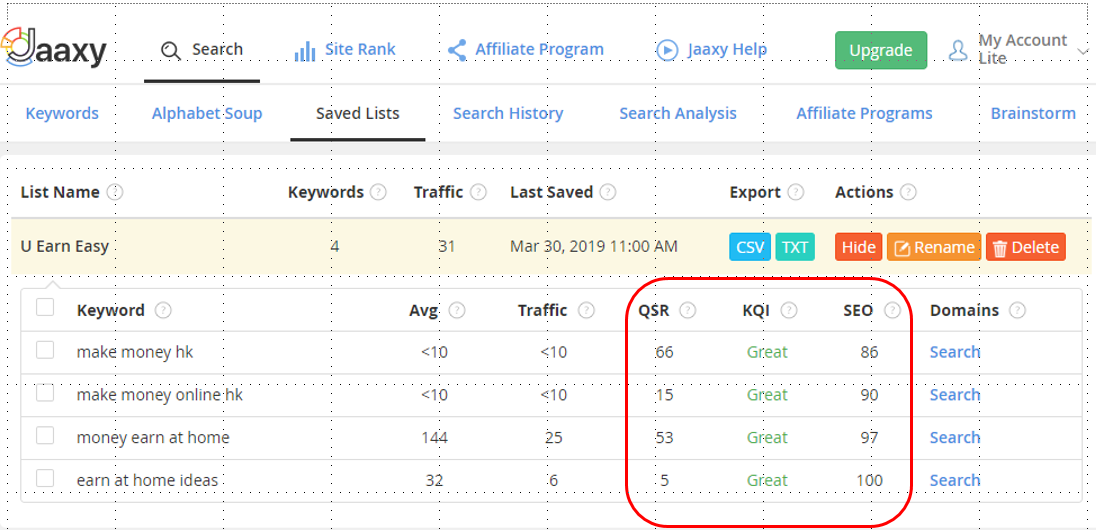
Task: Switch to the Affiliate Programs tab
Action: 865,113
